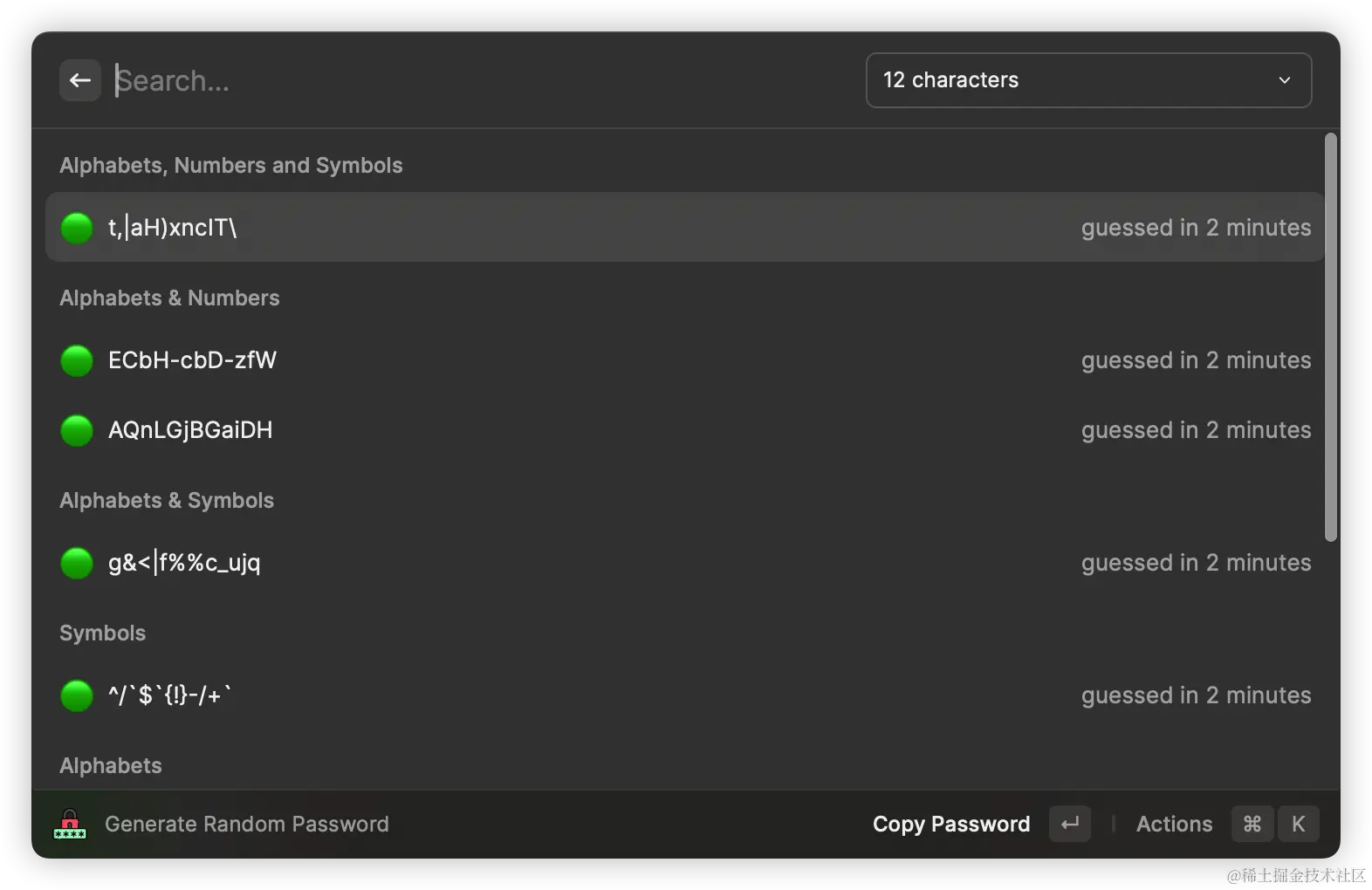Click green strength dot beside ECbH-cbD-zfW
1372x890 pixels.
(x=77, y=360)
